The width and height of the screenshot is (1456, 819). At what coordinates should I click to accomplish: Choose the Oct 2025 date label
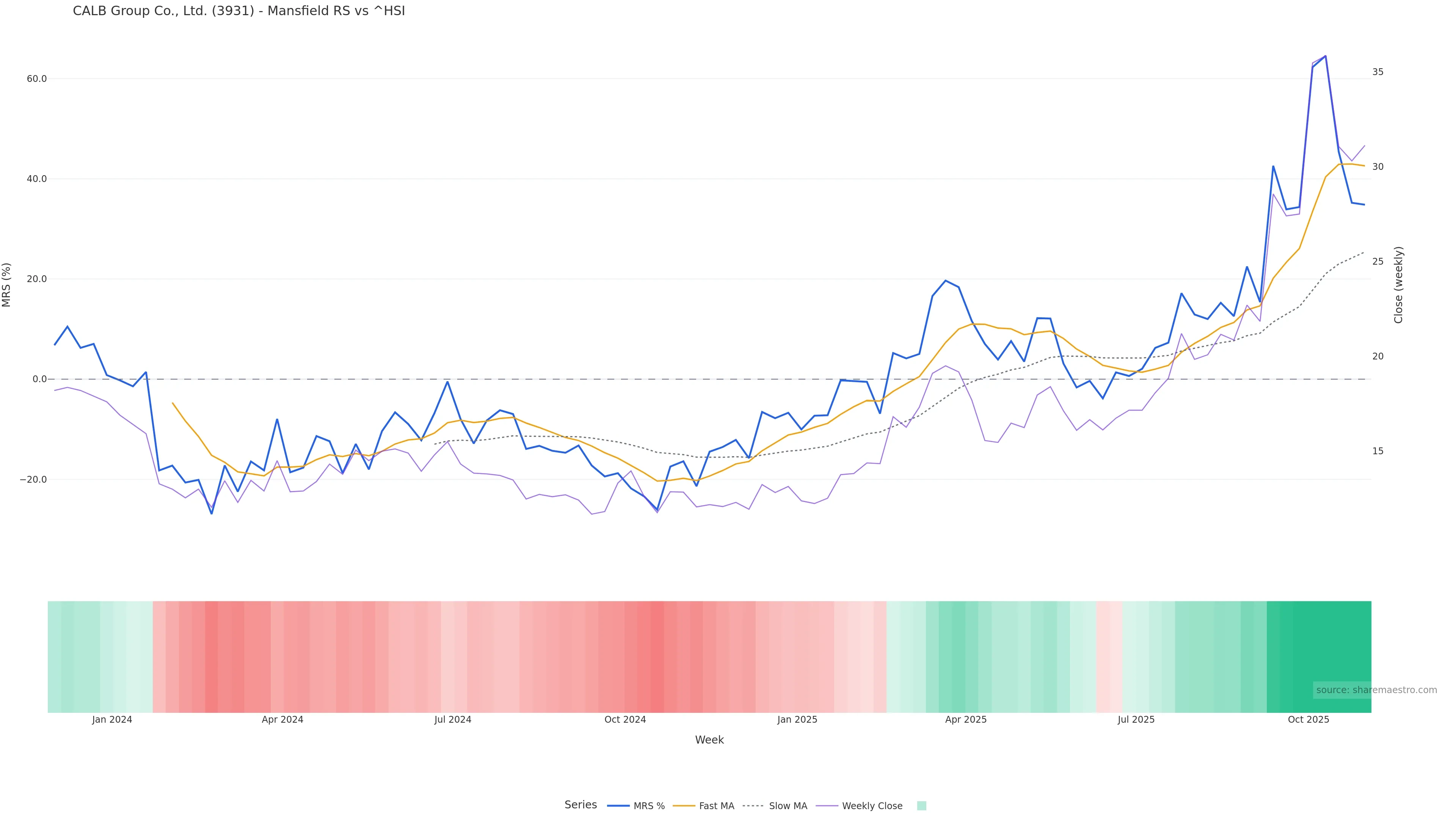(x=1308, y=720)
